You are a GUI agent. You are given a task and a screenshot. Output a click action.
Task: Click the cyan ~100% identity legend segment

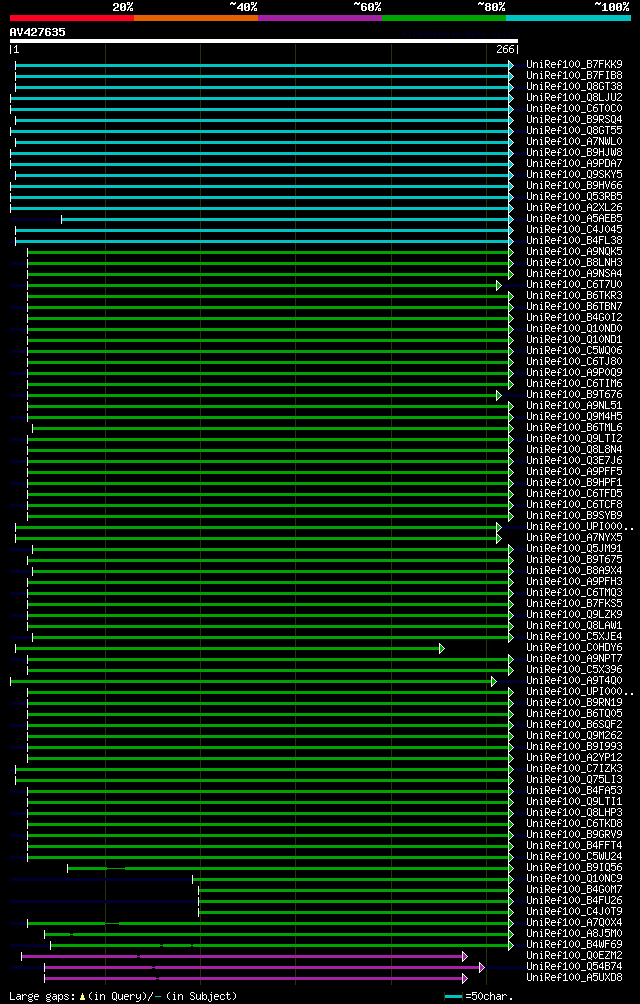tap(568, 18)
